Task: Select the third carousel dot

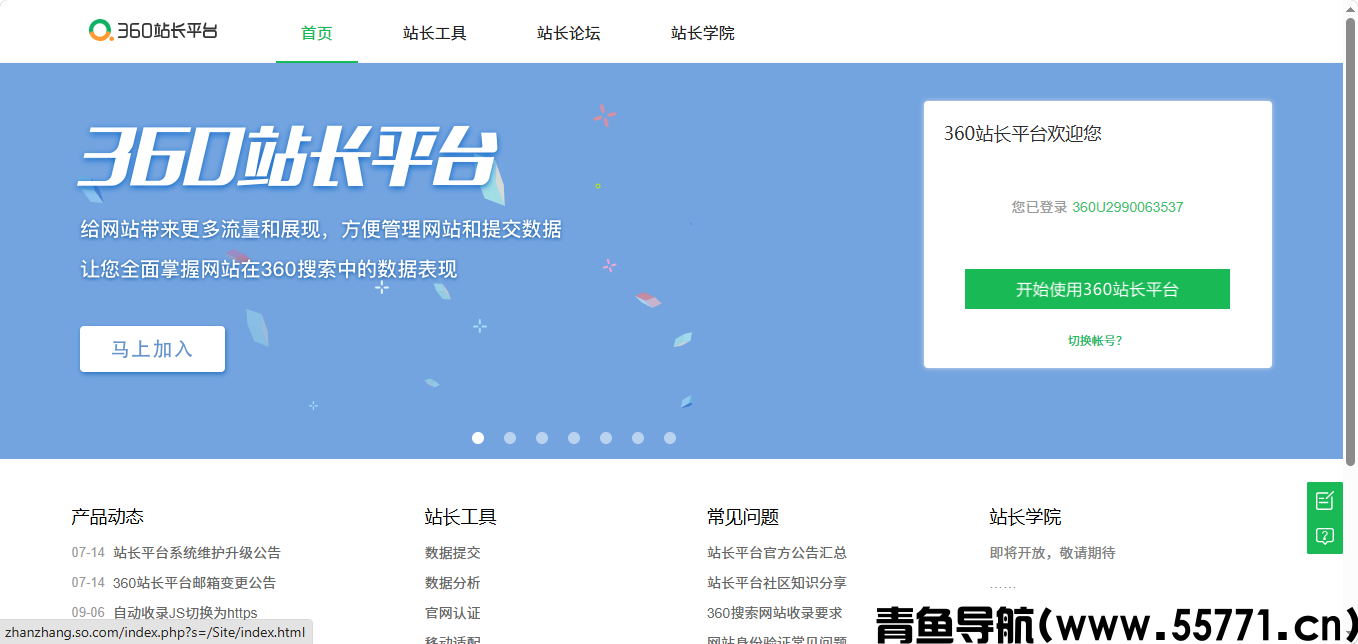Action: tap(542, 438)
